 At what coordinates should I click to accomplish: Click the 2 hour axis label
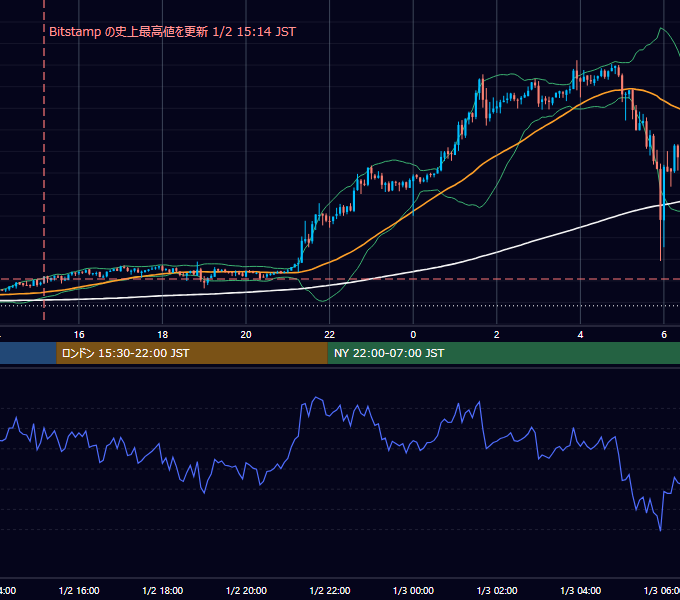coord(497,335)
